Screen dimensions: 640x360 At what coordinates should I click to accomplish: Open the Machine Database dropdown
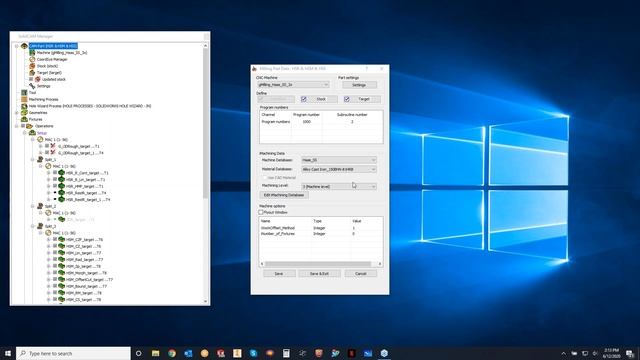[339, 160]
